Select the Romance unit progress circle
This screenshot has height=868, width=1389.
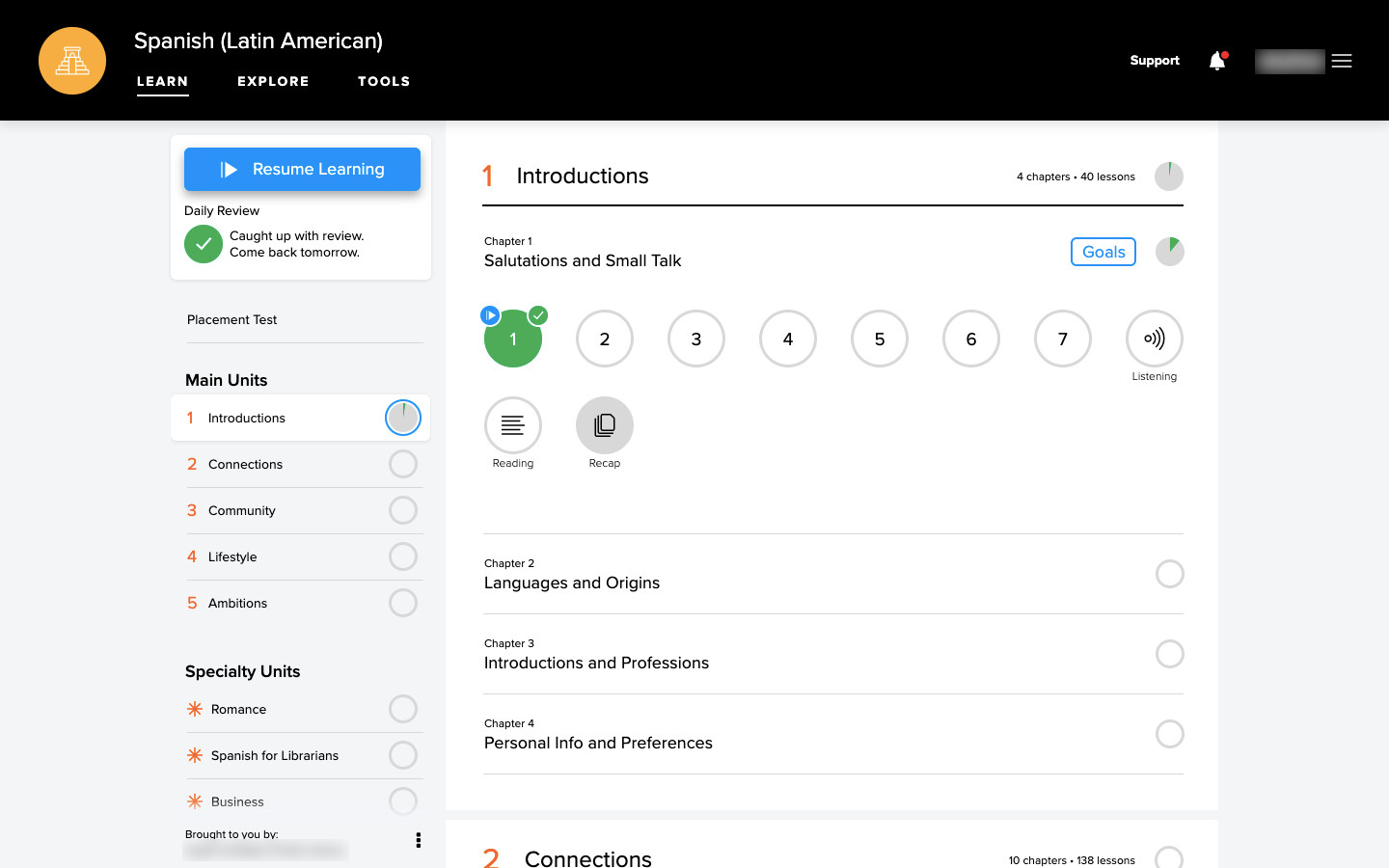403,709
